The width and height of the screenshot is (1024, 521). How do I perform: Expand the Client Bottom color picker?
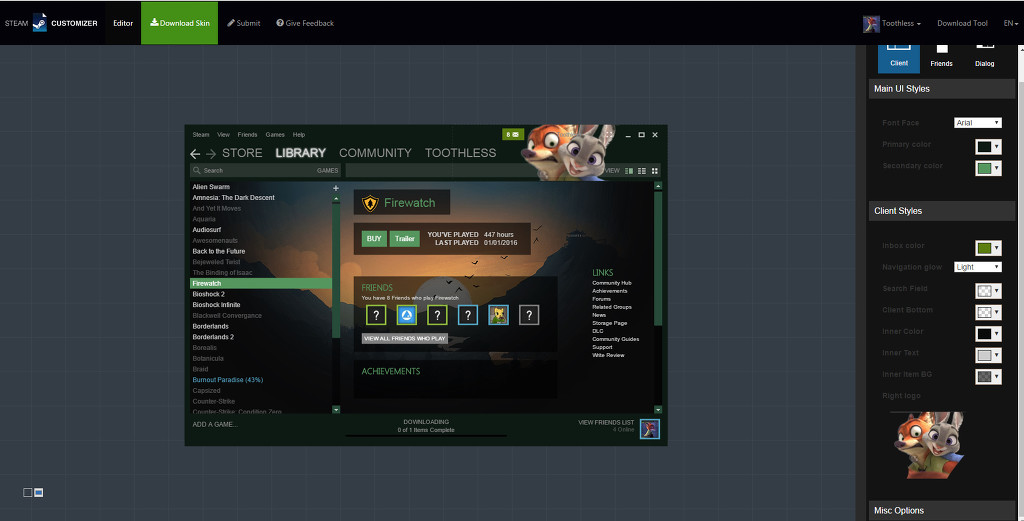[x=988, y=312]
